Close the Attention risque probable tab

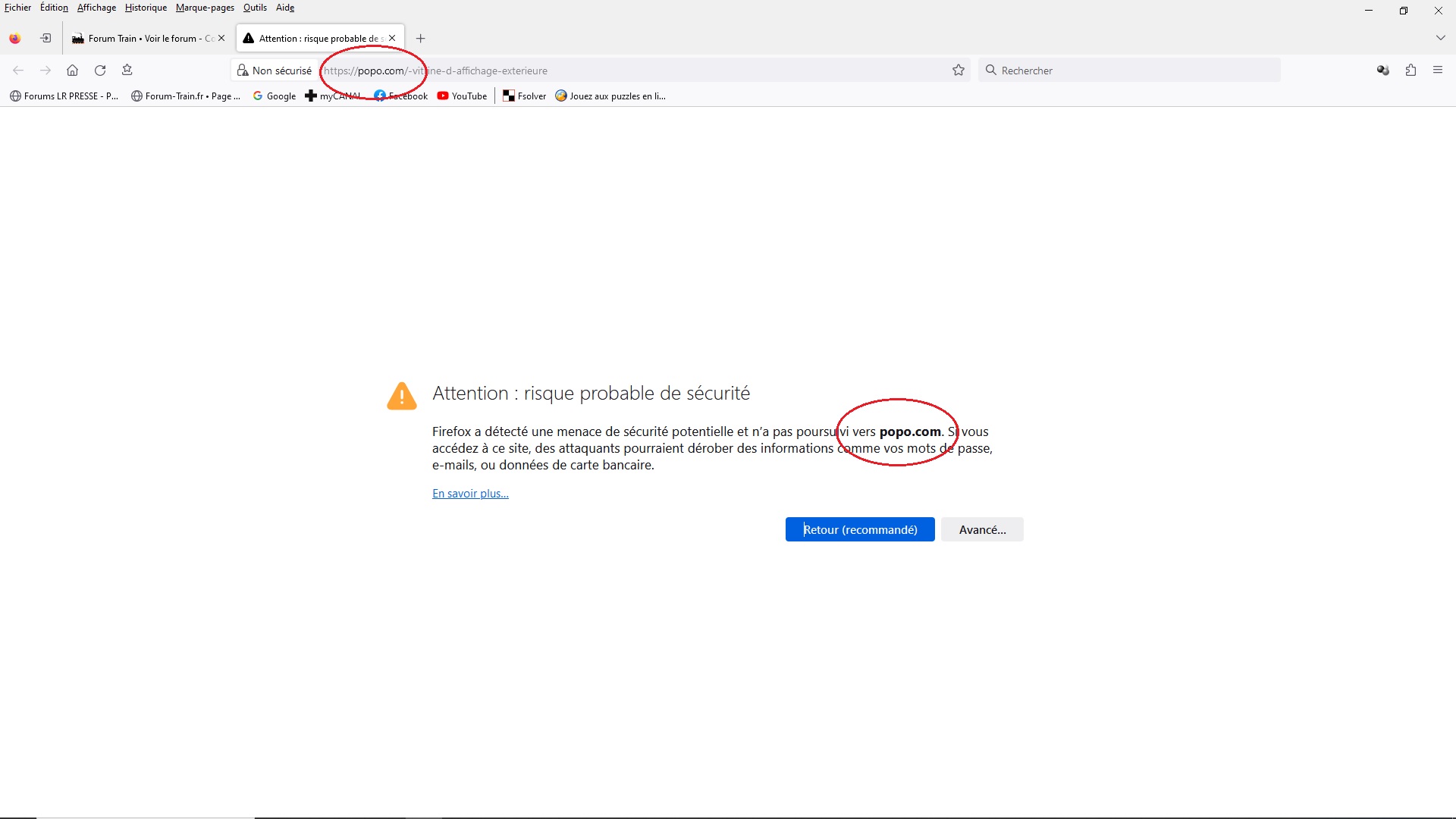(392, 38)
